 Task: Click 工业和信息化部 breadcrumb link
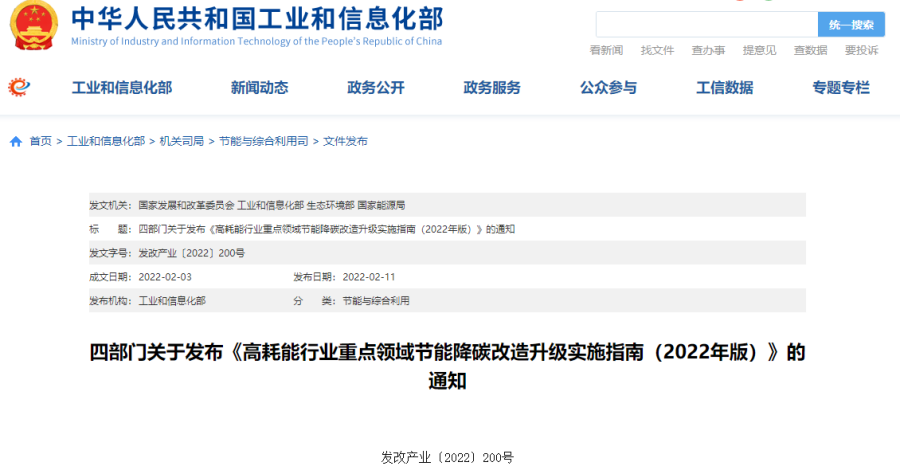tap(106, 141)
